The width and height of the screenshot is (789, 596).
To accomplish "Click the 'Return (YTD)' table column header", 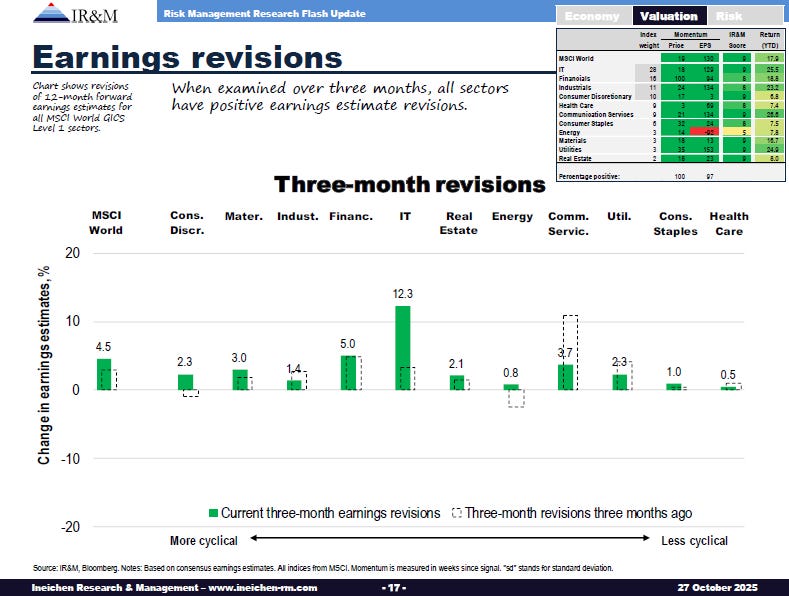I will (770, 40).
